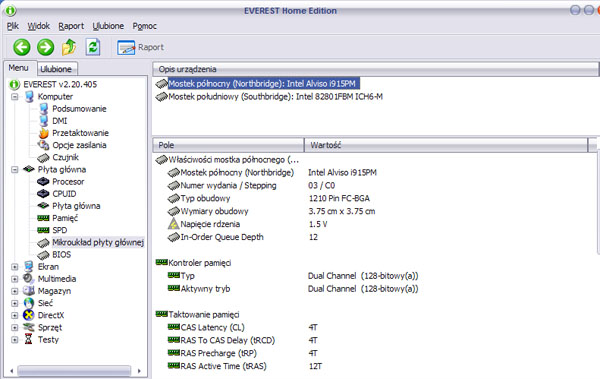Select the Mikroukład płyty głównej icon
Screen dimensions: 600x379
(x=43, y=243)
